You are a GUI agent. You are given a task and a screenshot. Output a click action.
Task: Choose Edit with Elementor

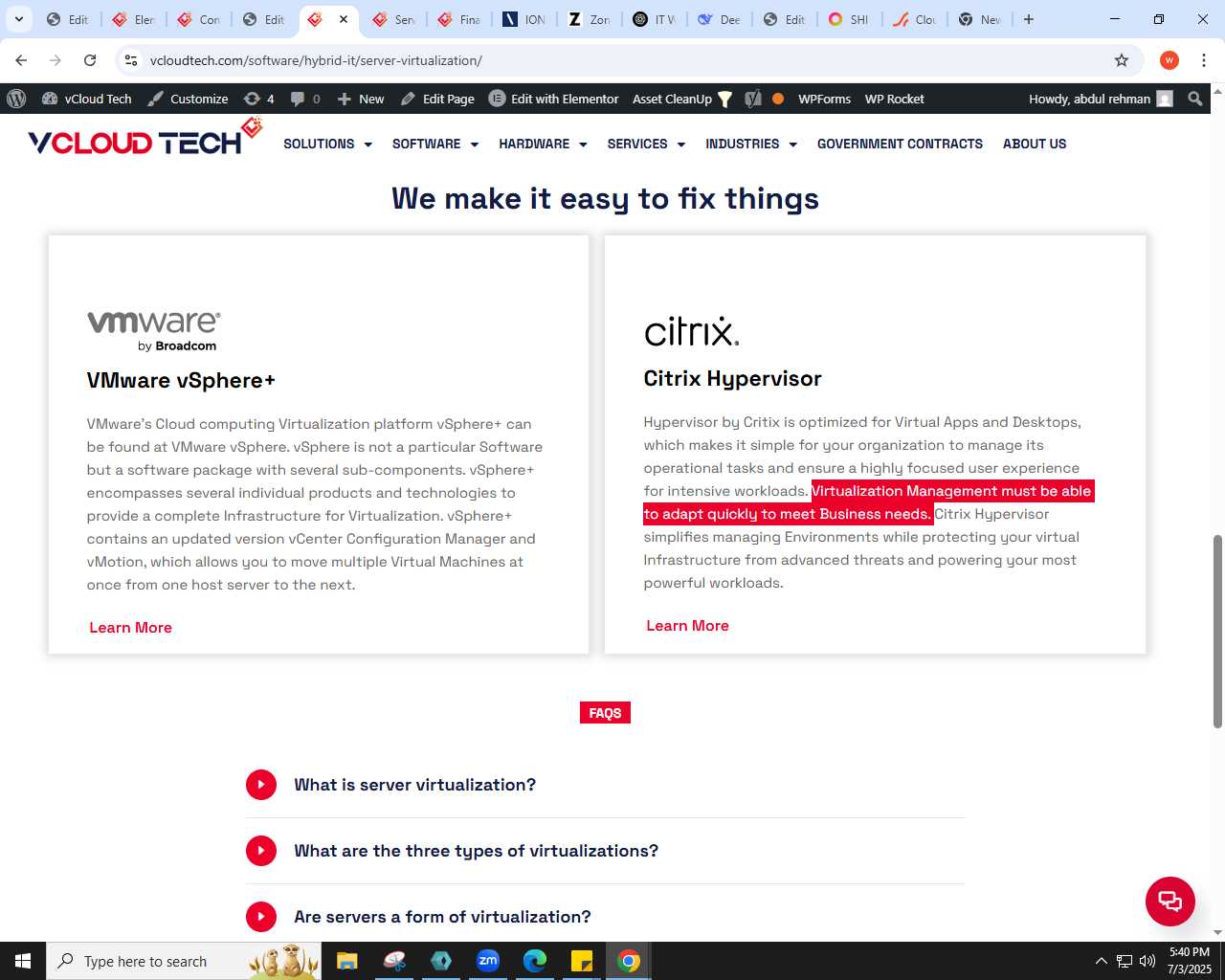pyautogui.click(x=553, y=99)
